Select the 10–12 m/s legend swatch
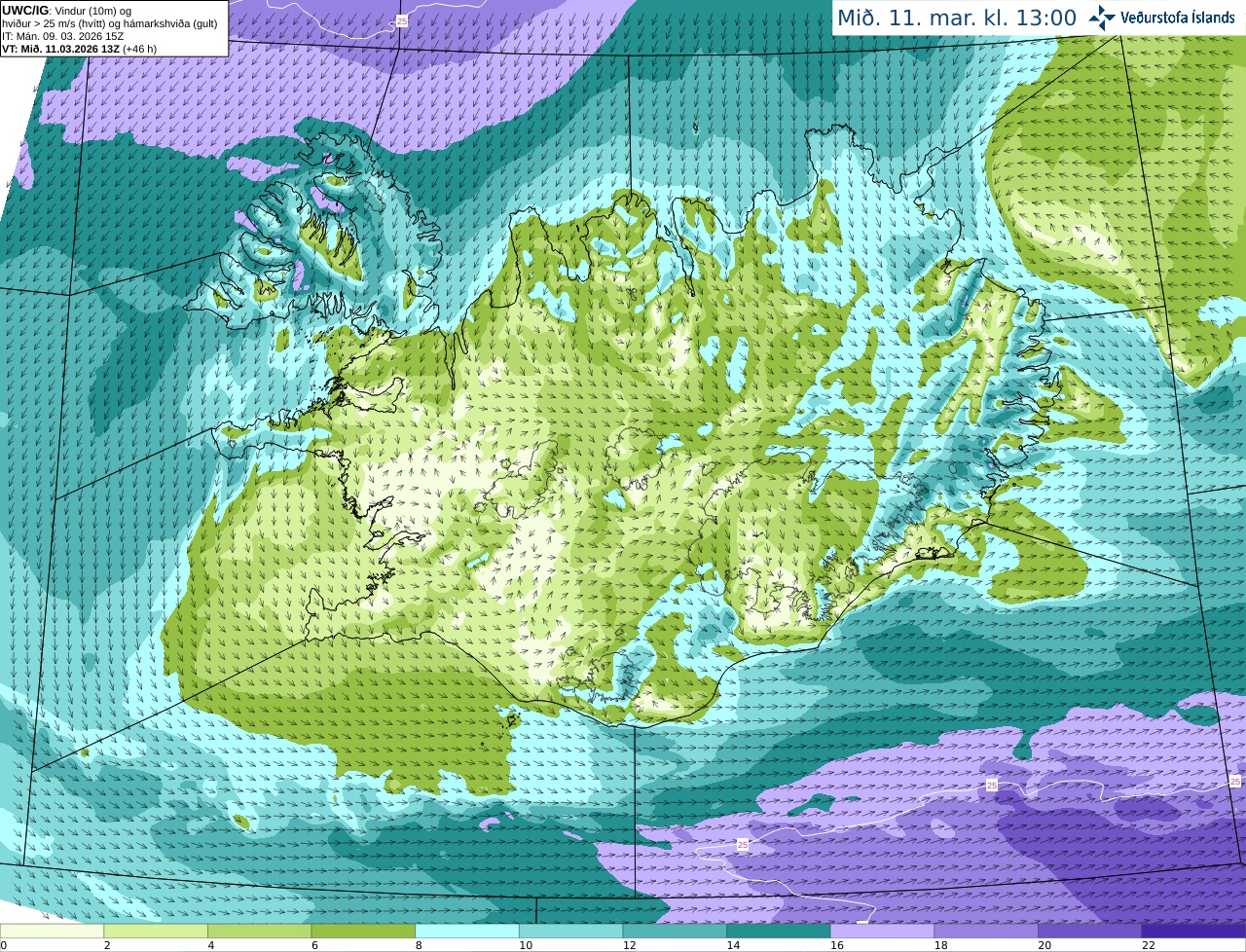 [570, 932]
